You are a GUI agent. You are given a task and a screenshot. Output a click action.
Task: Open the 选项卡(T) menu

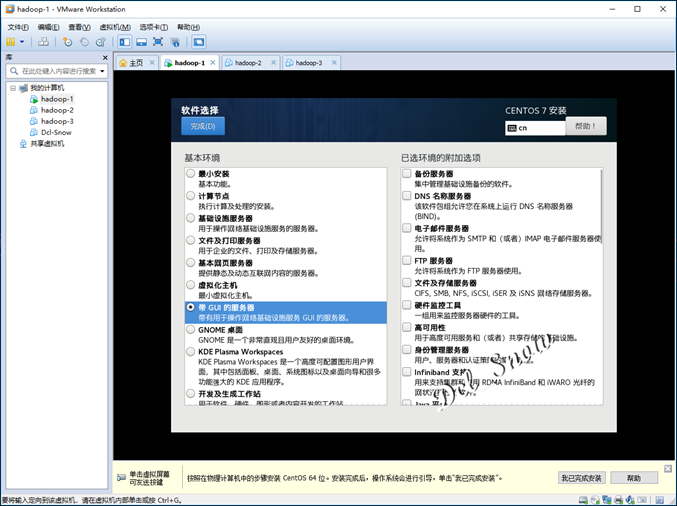[154, 27]
